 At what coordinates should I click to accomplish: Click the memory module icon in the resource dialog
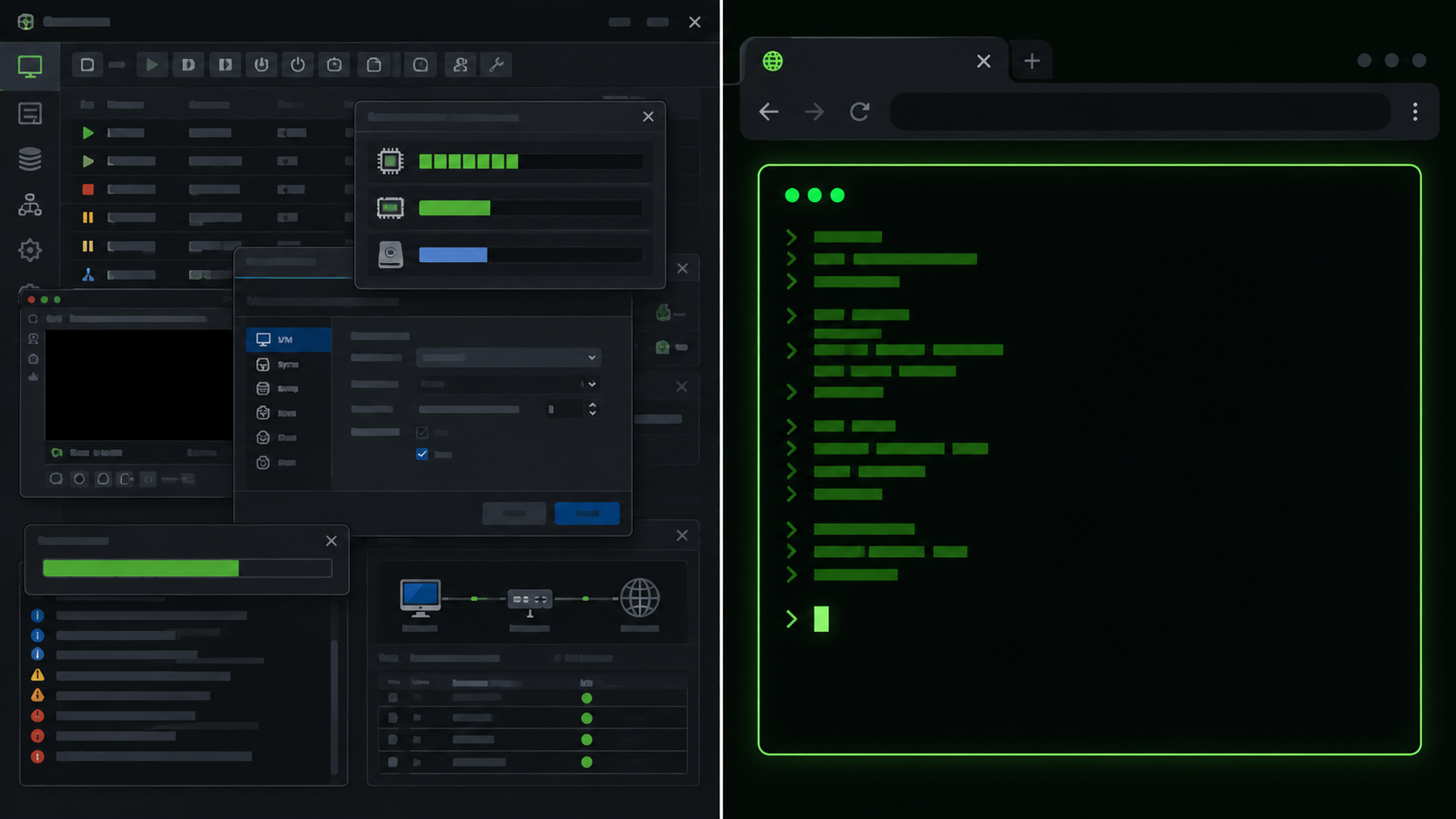pos(390,207)
